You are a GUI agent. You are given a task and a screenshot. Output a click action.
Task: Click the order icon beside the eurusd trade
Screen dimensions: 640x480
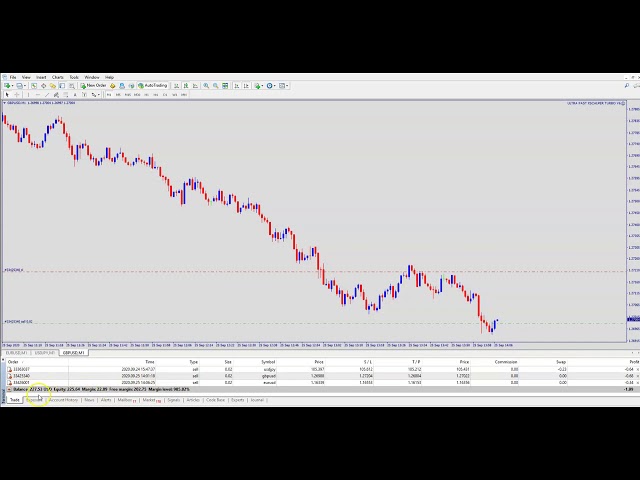9,381
